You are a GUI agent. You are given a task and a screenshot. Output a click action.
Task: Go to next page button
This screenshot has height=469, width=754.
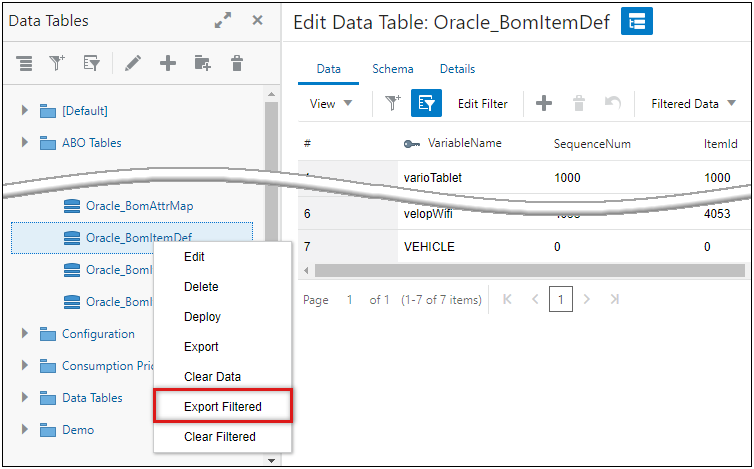point(586,299)
